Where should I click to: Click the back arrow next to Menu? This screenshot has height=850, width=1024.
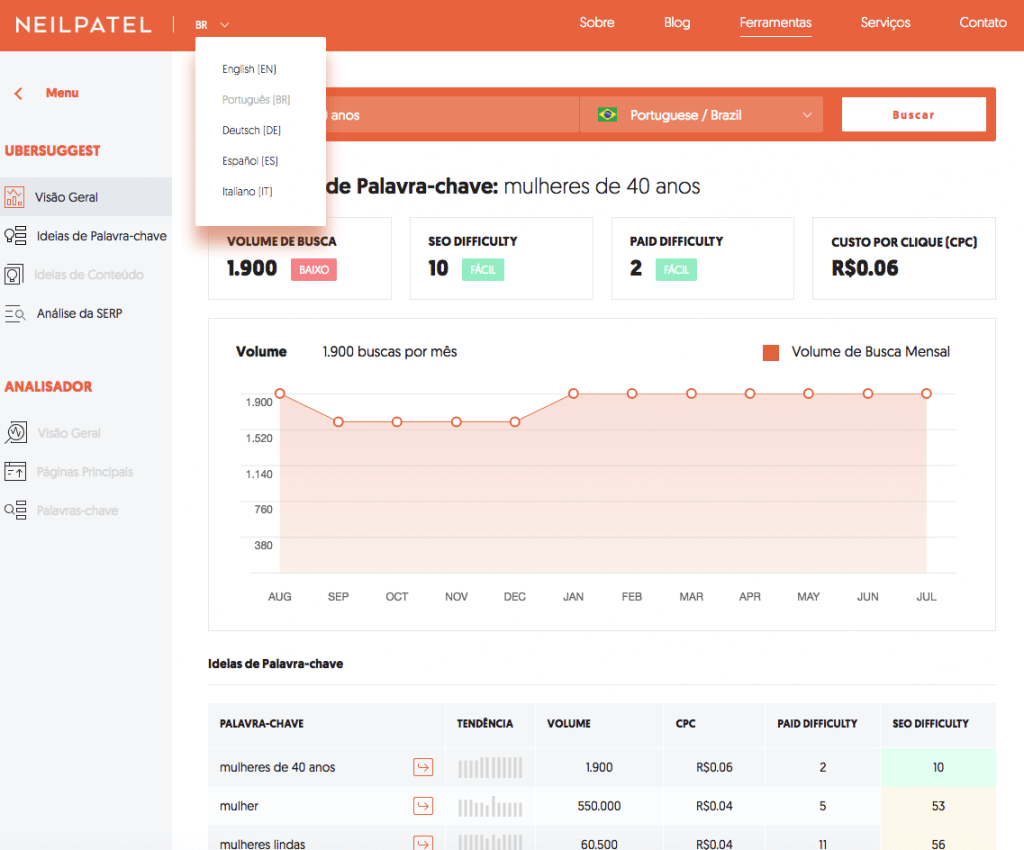(x=18, y=93)
